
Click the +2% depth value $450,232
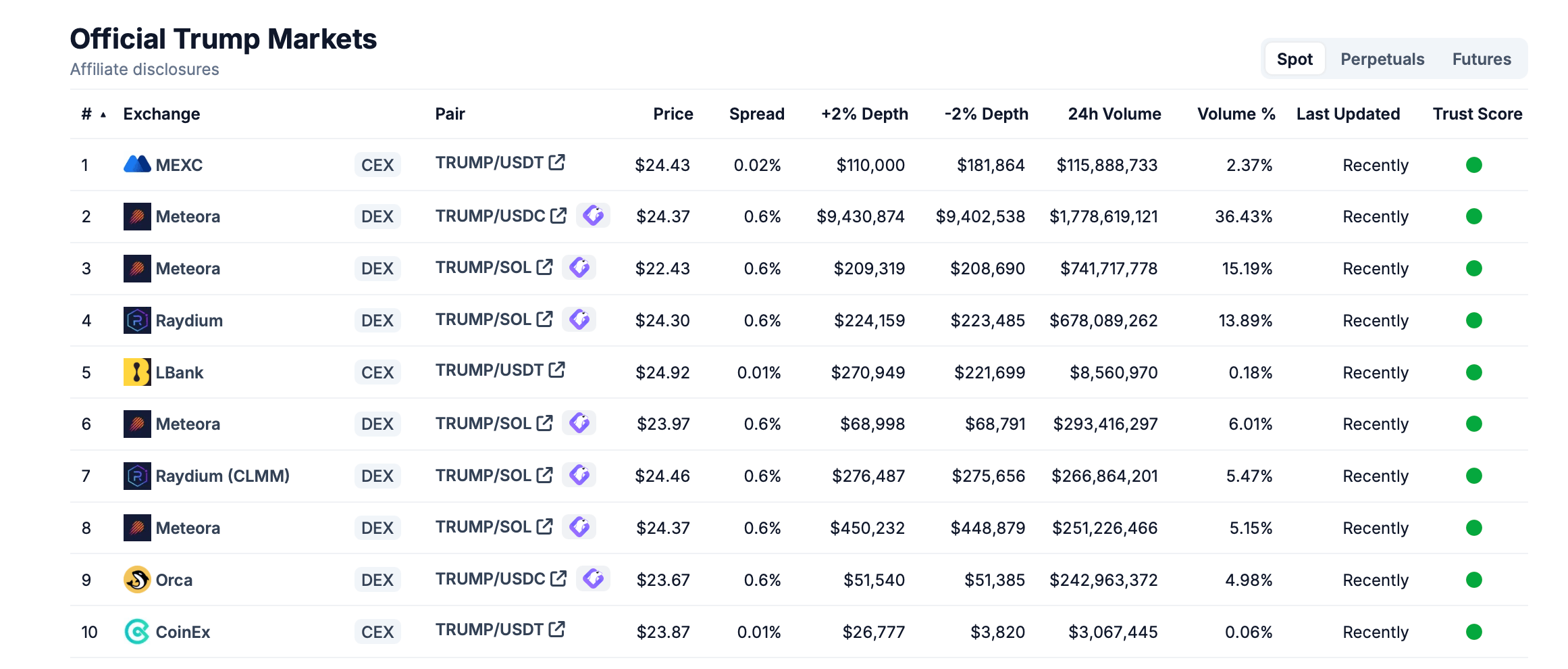[868, 528]
